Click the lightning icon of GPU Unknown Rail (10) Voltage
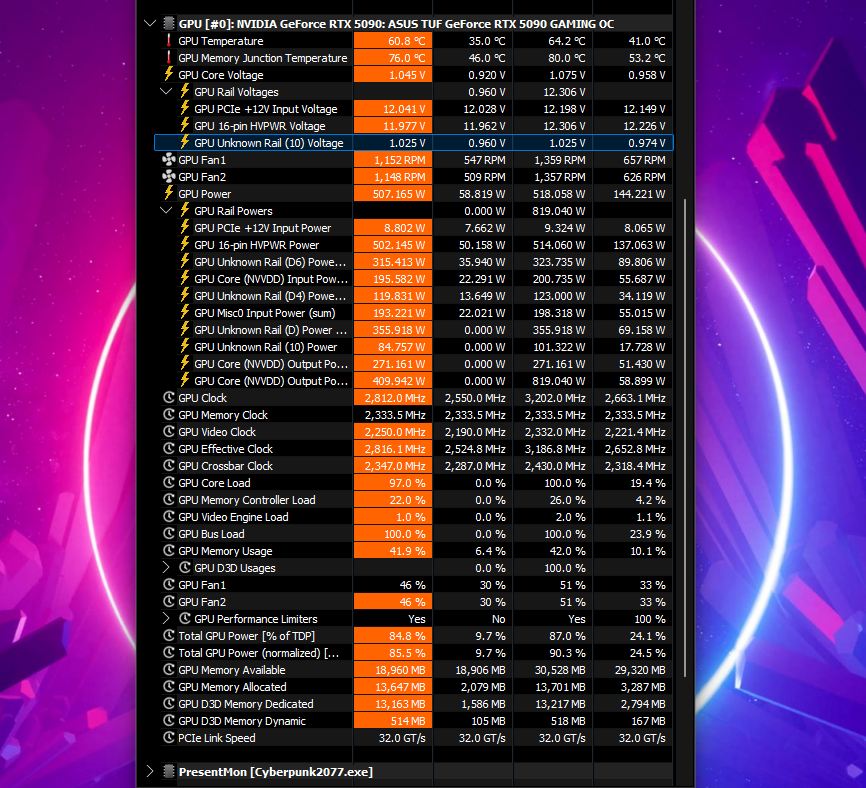Image resolution: width=866 pixels, height=788 pixels. 185,142
